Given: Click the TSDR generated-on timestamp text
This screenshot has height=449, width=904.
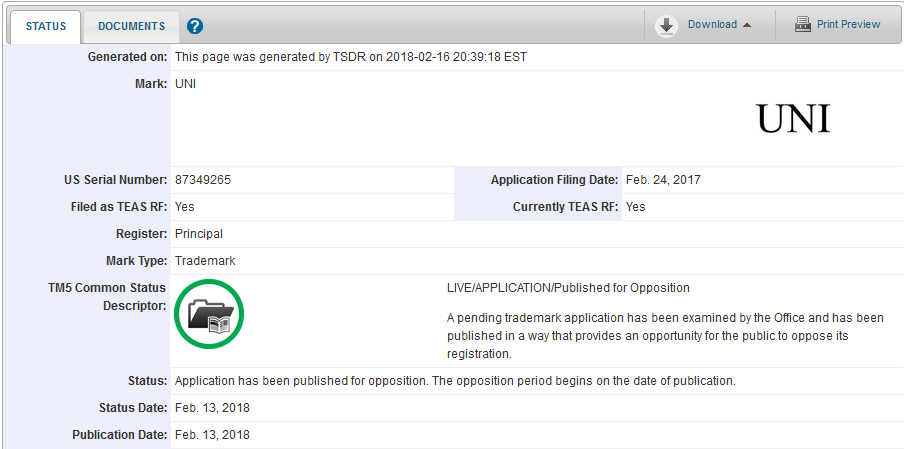Looking at the screenshot, I should click(x=351, y=57).
